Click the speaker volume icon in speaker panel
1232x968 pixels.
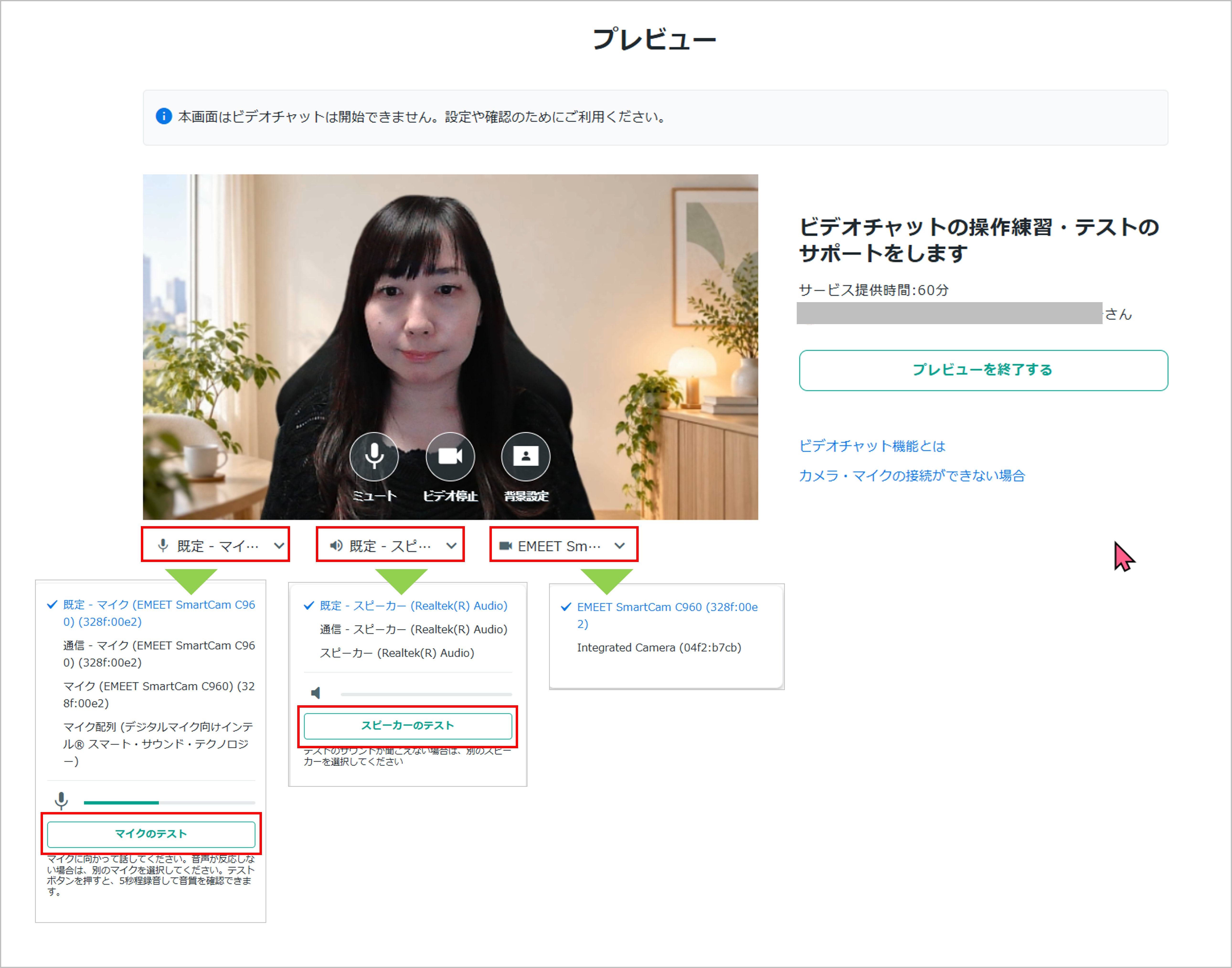(x=316, y=693)
